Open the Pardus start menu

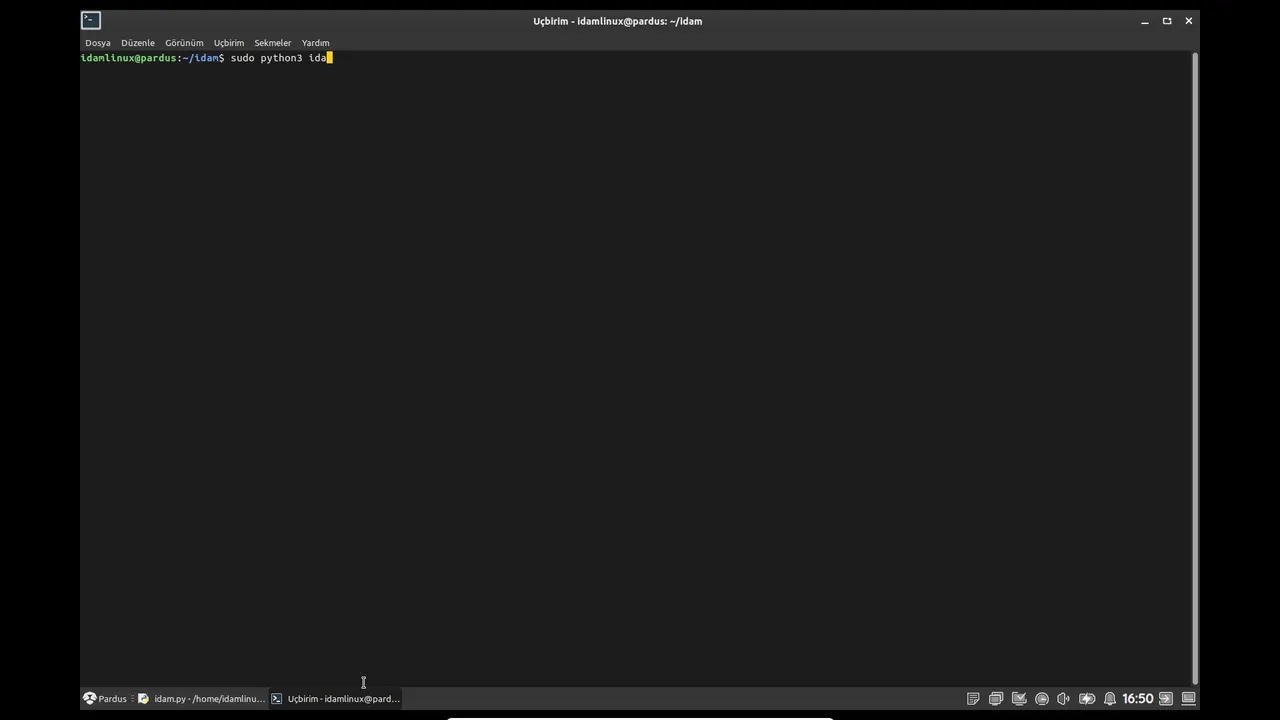105,699
